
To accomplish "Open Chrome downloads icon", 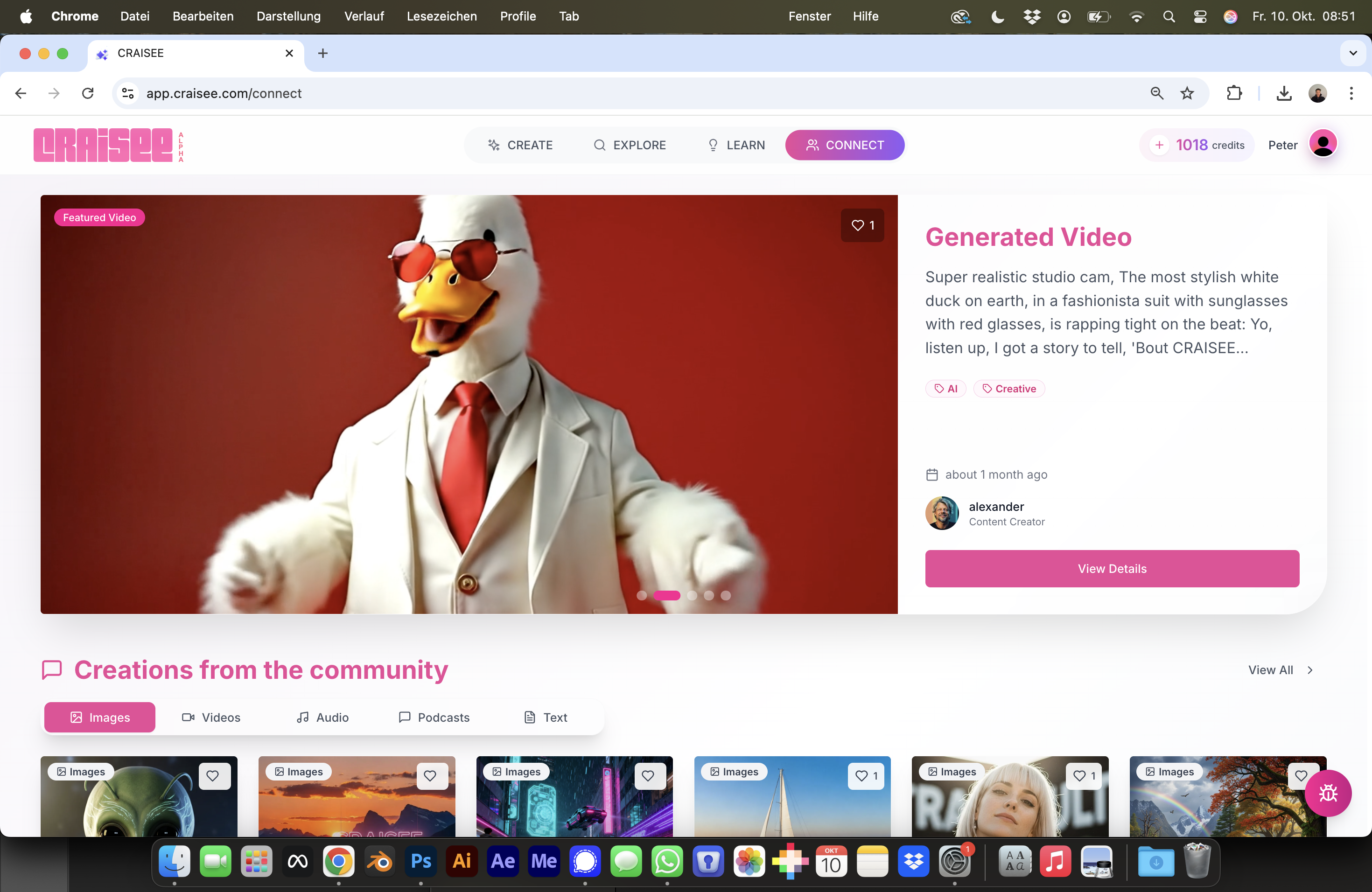I will [x=1284, y=93].
